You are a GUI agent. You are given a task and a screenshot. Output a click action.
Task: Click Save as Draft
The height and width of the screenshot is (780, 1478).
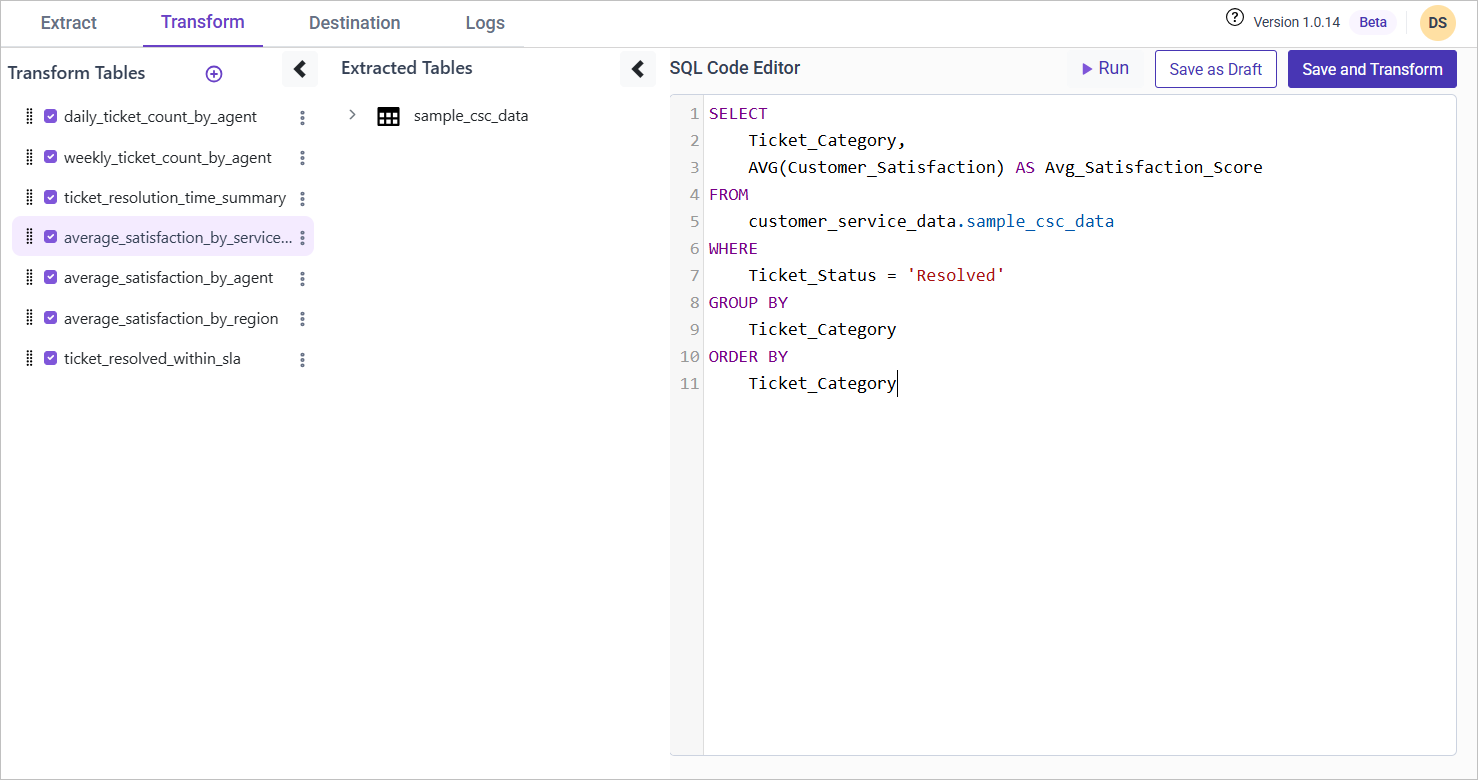tap(1215, 69)
